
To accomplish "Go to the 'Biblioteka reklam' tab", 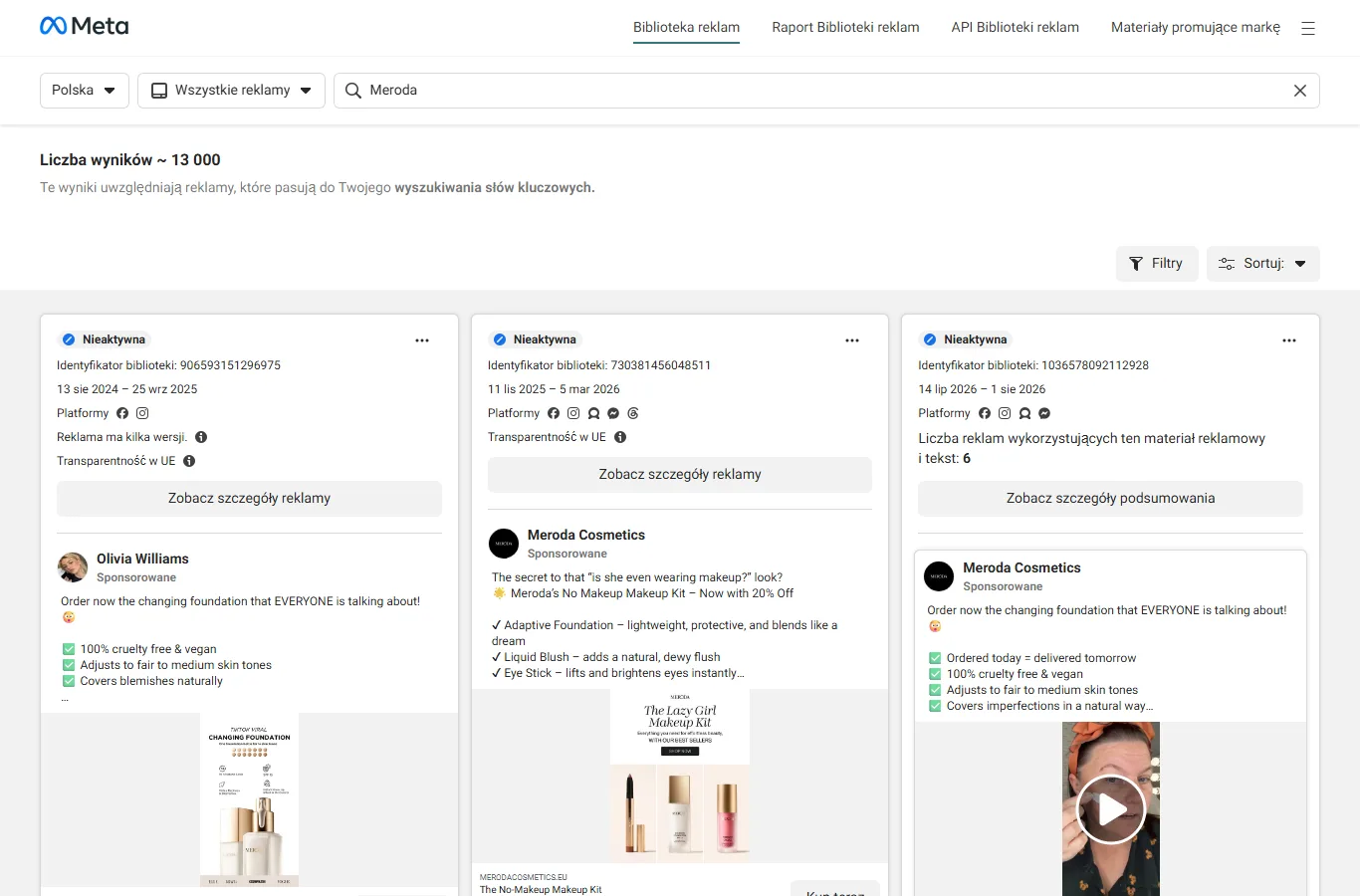I will click(686, 28).
